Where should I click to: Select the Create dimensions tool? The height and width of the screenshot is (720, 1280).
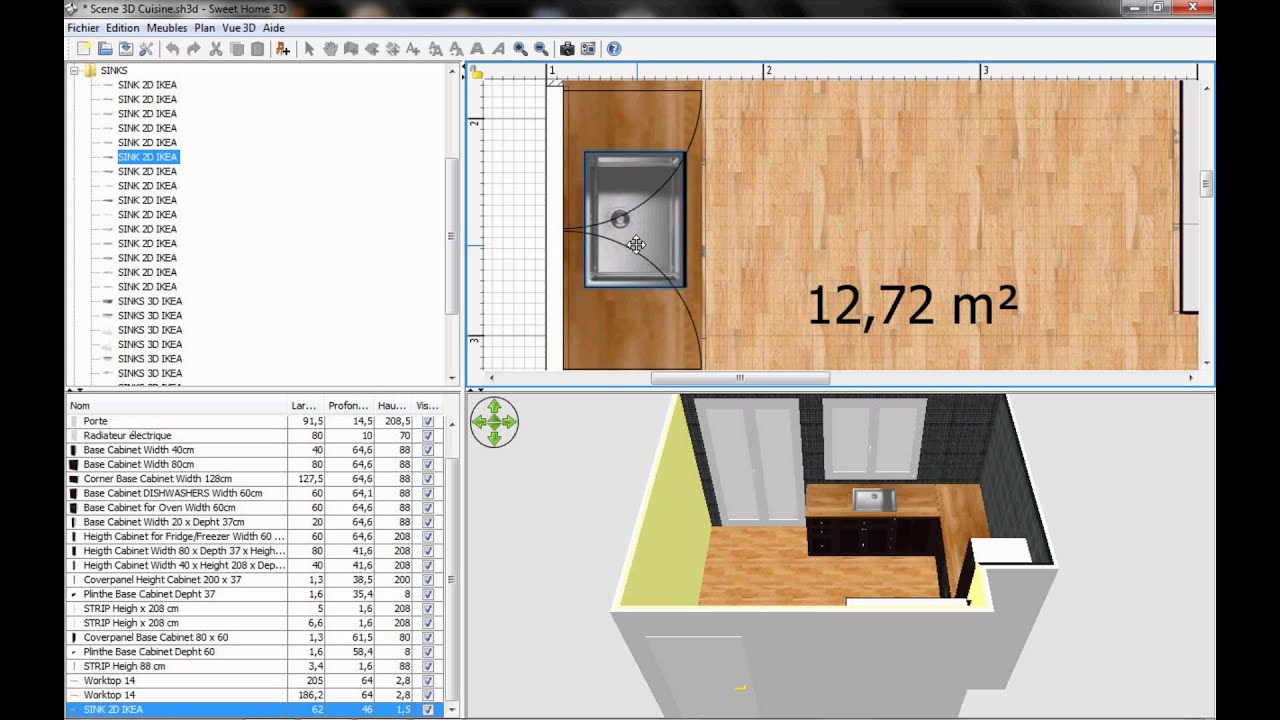(x=393, y=49)
